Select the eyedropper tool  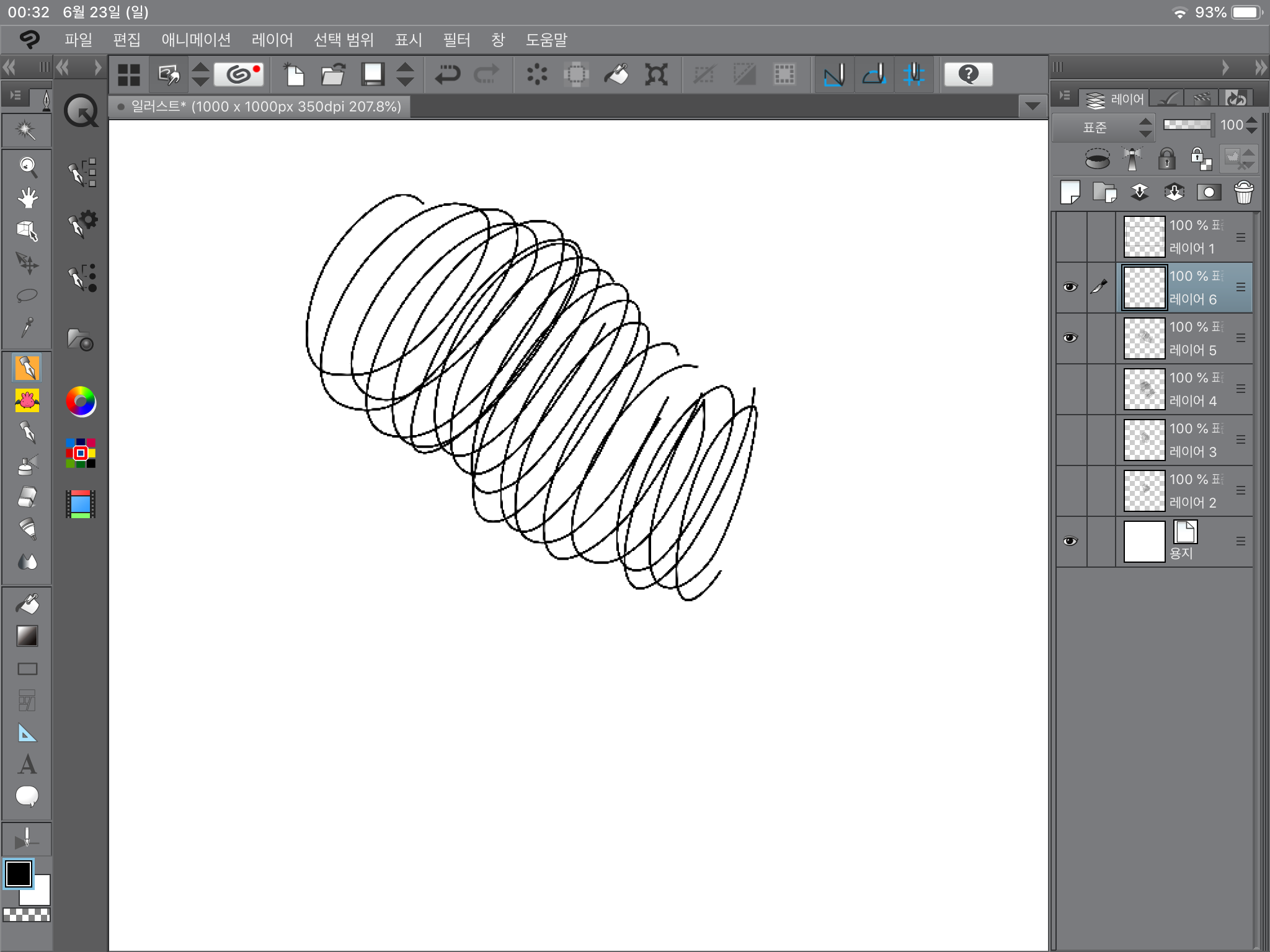coord(27,327)
